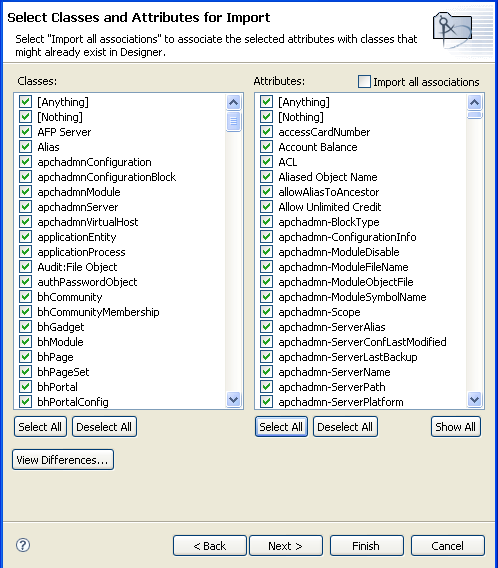Screen dimensions: 498x568
Task: Uncheck the accessCardNumber attribute
Action: (267, 131)
